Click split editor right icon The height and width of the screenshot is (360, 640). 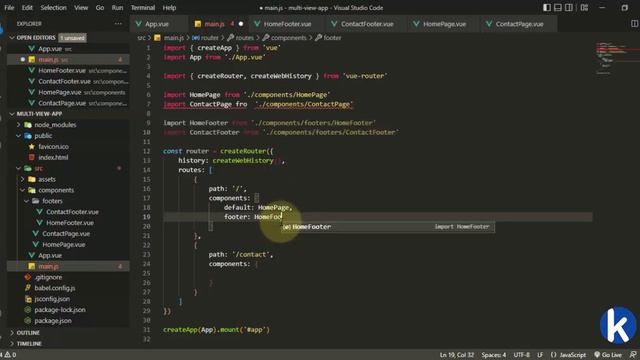[x=634, y=24]
